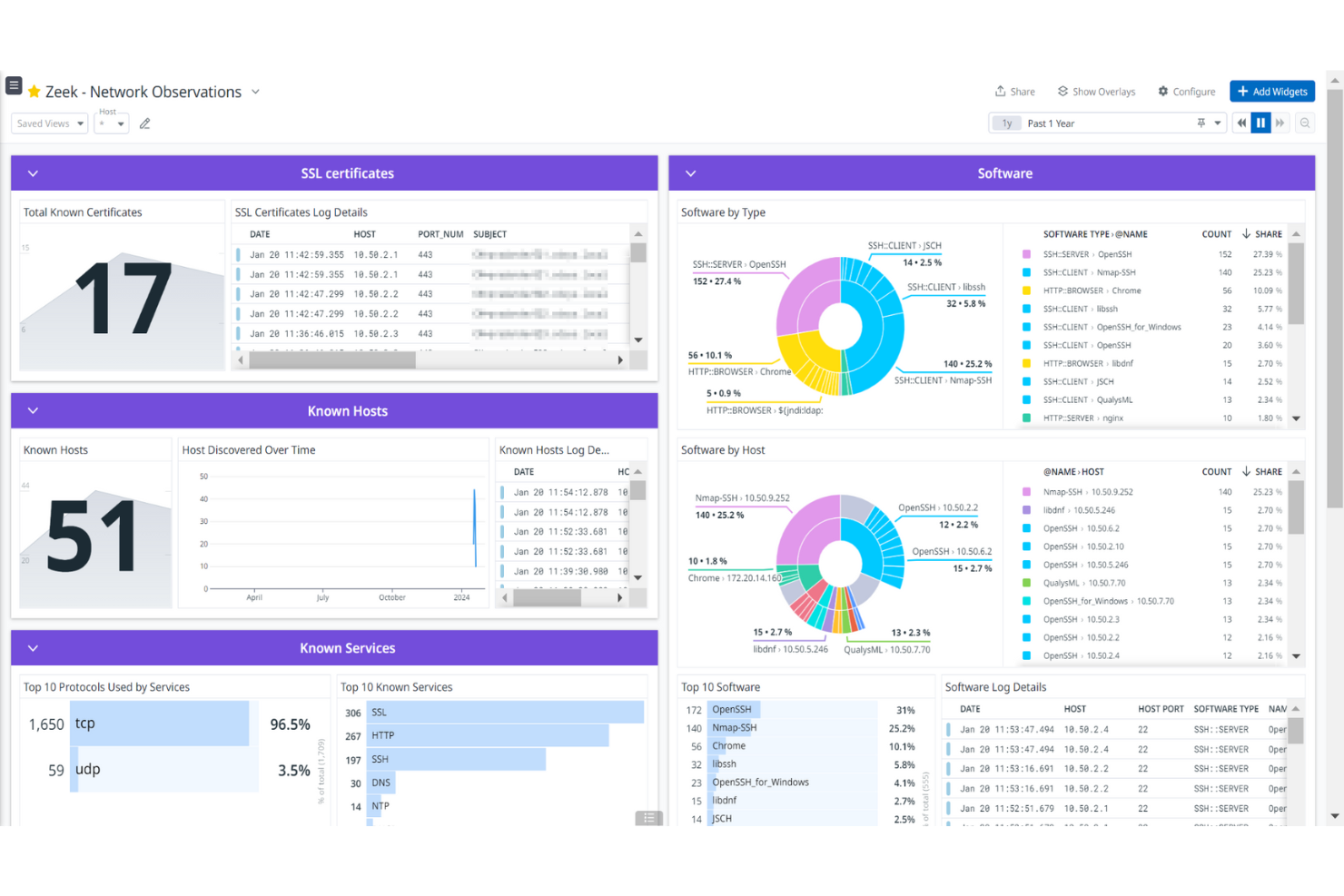Viewport: 1344px width, 896px height.
Task: Toggle Show Overlays on the dashboard
Action: point(1096,92)
